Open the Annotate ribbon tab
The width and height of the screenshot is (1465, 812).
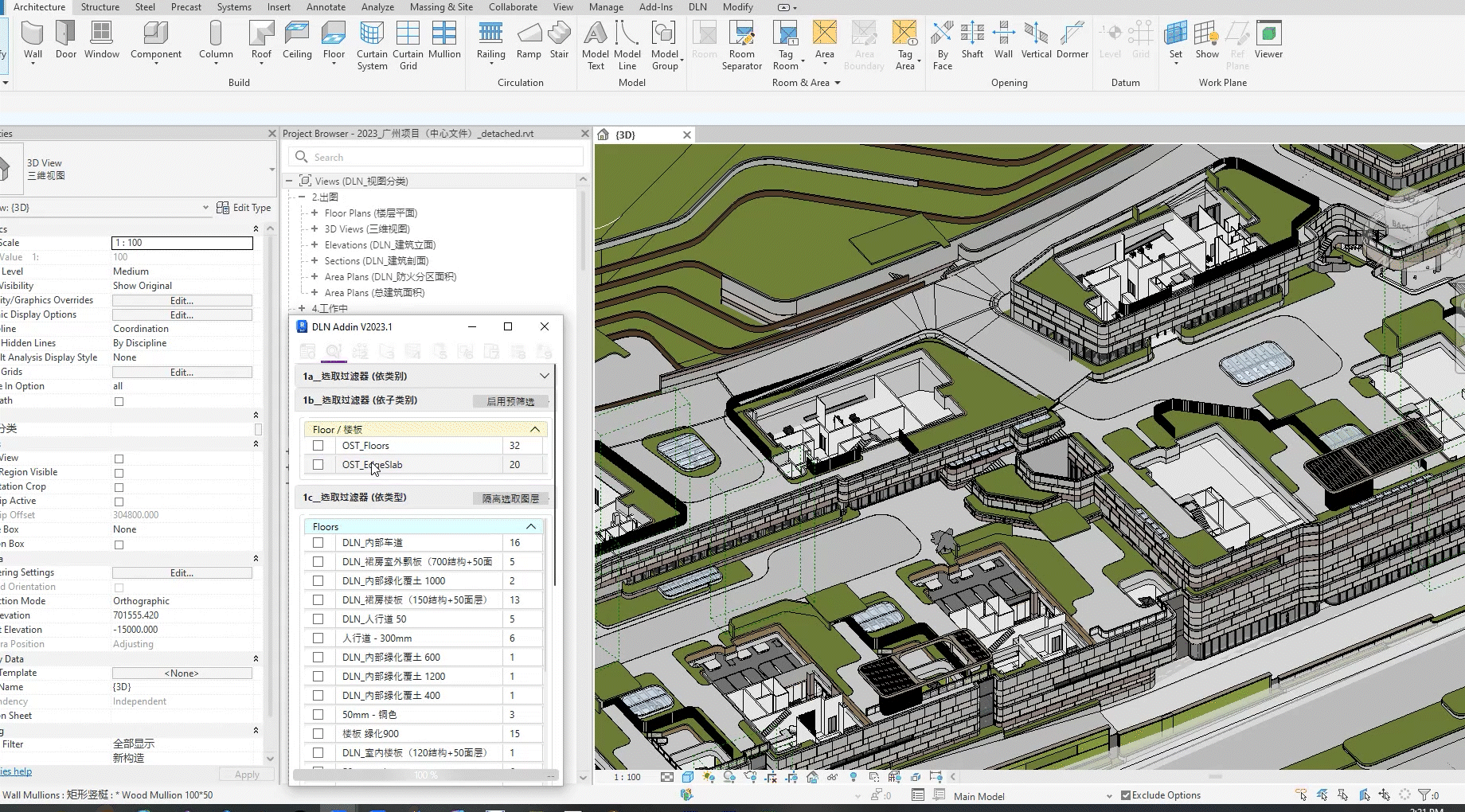326,7
